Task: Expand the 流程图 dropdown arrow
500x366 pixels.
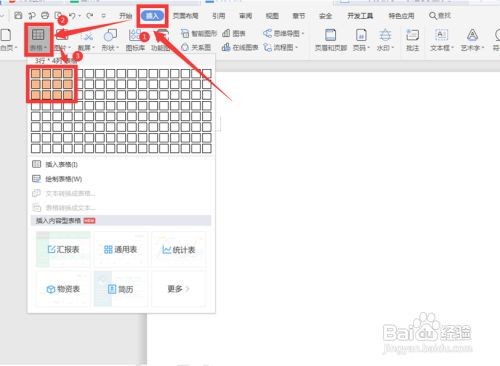Action: pyautogui.click(x=296, y=48)
